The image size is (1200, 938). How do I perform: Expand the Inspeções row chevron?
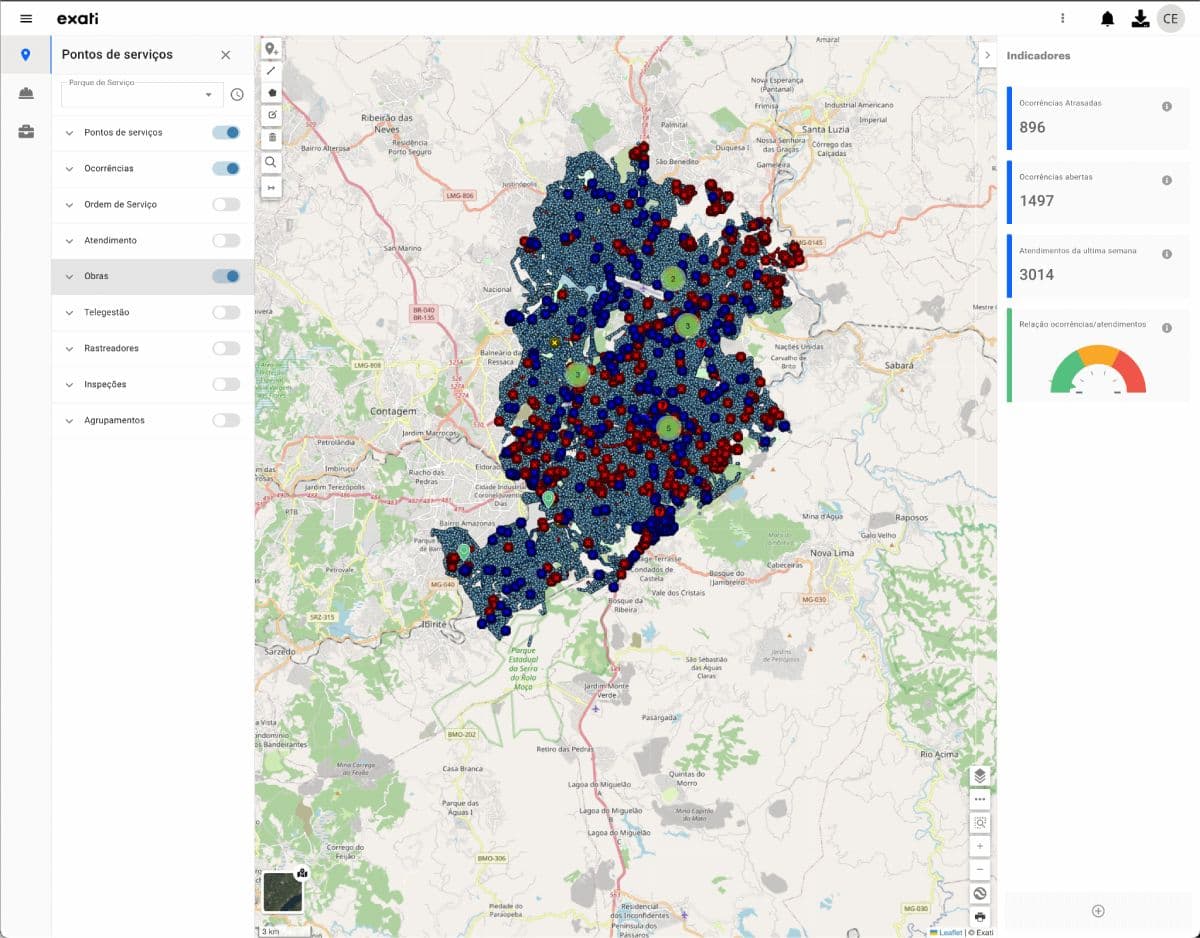tap(70, 385)
